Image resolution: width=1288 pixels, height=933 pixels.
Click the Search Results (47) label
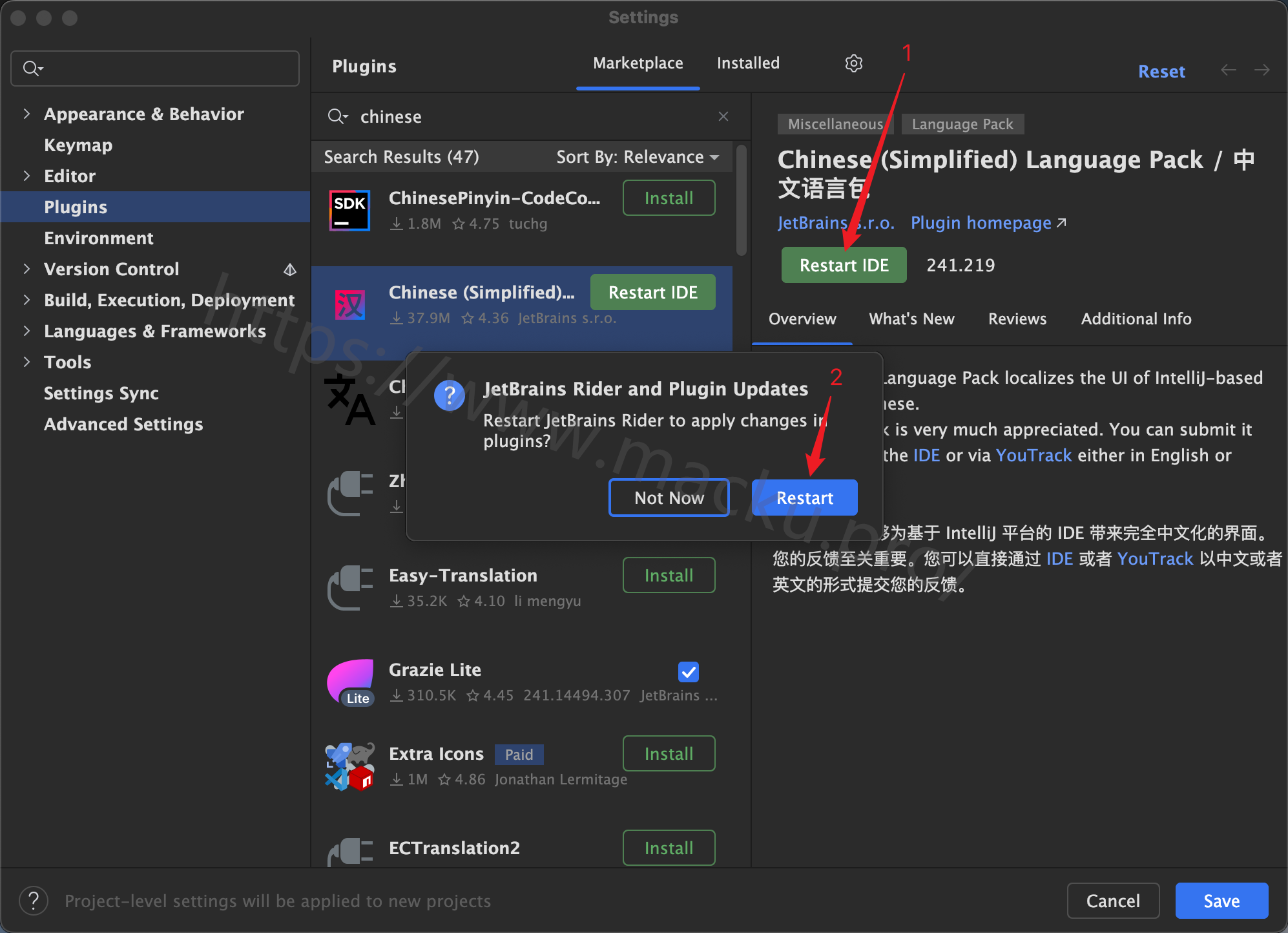(x=401, y=157)
